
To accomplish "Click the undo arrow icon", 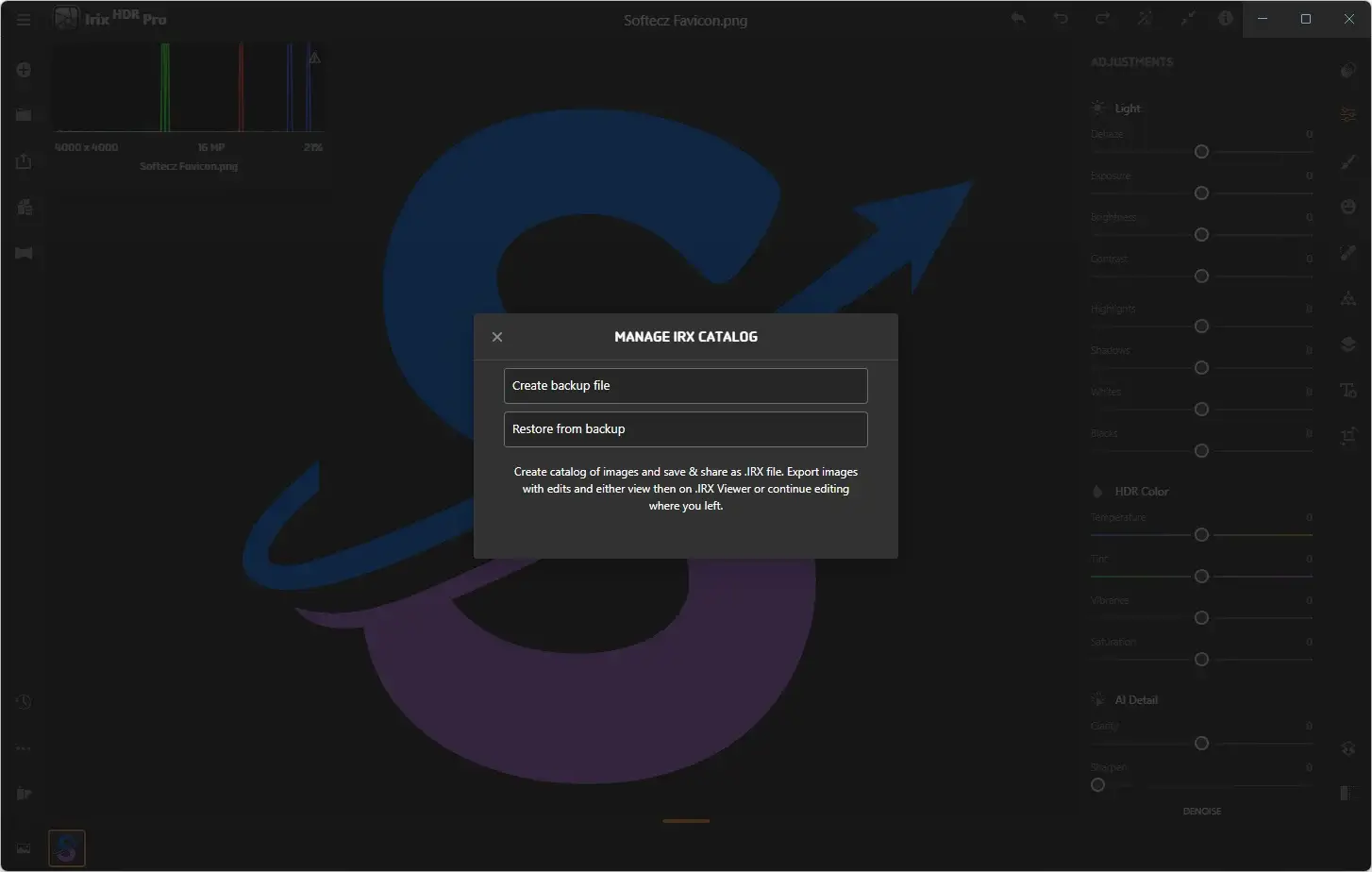I will (x=1061, y=19).
